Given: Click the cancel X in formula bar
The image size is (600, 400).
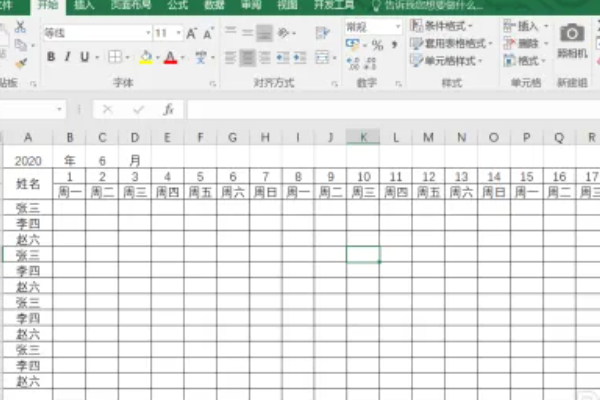Looking at the screenshot, I should click(108, 110).
